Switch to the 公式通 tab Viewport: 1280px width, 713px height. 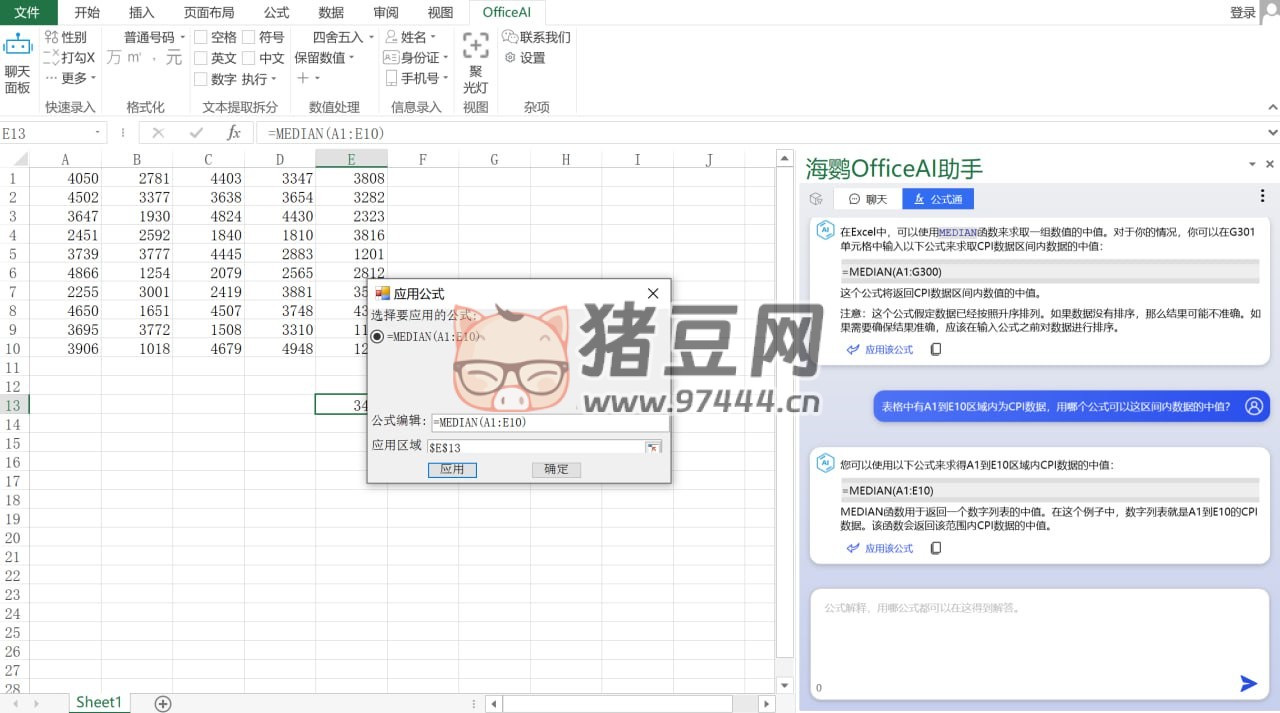tap(937, 199)
